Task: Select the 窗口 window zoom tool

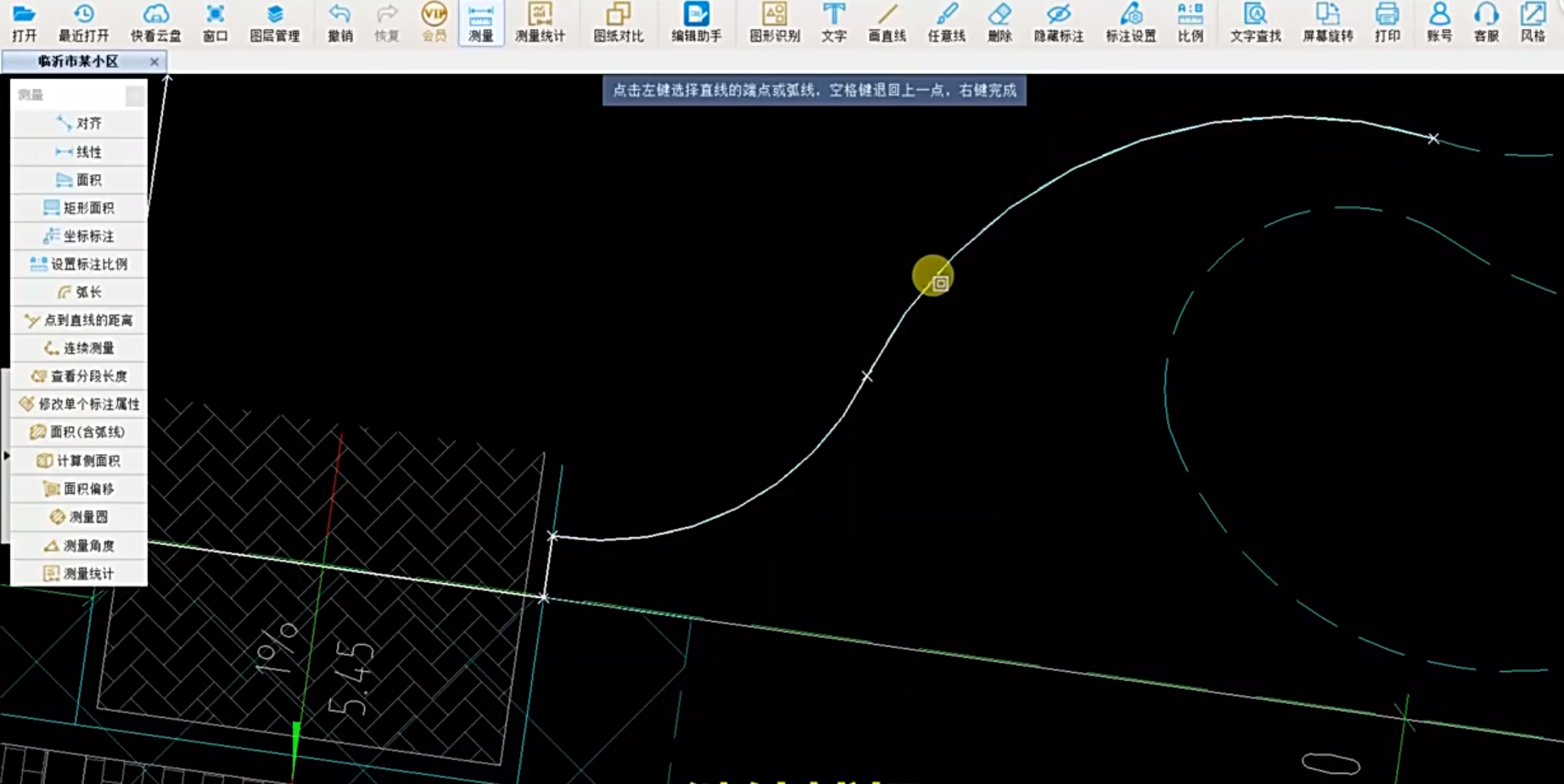Action: point(216,23)
